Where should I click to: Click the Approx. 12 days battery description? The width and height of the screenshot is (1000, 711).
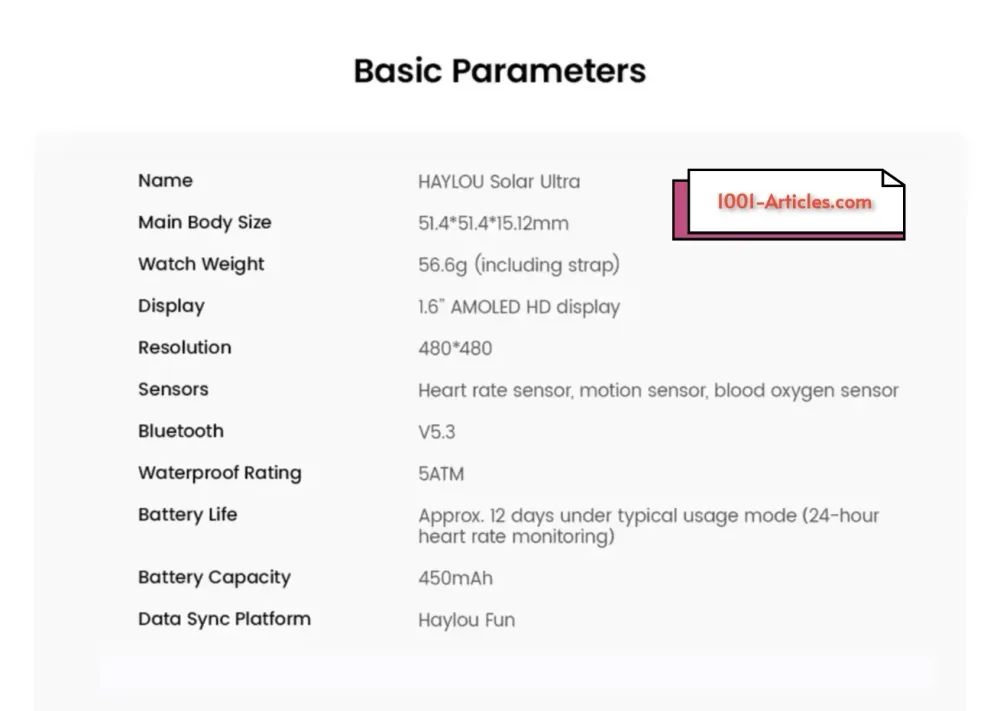pyautogui.click(x=649, y=526)
